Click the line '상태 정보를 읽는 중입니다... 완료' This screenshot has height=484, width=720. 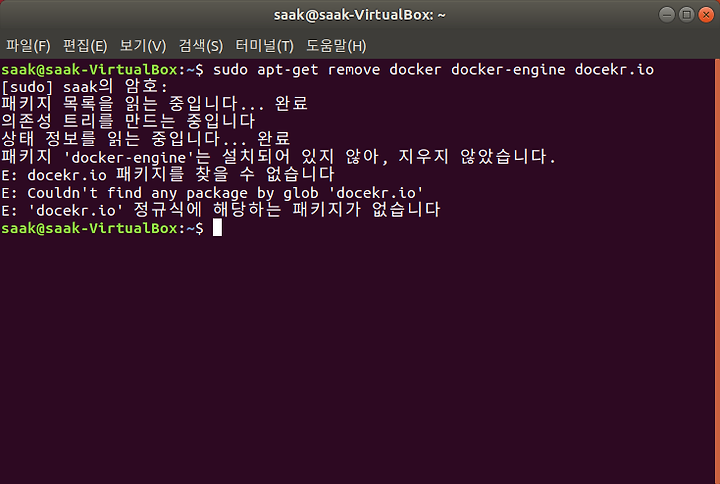146,139
